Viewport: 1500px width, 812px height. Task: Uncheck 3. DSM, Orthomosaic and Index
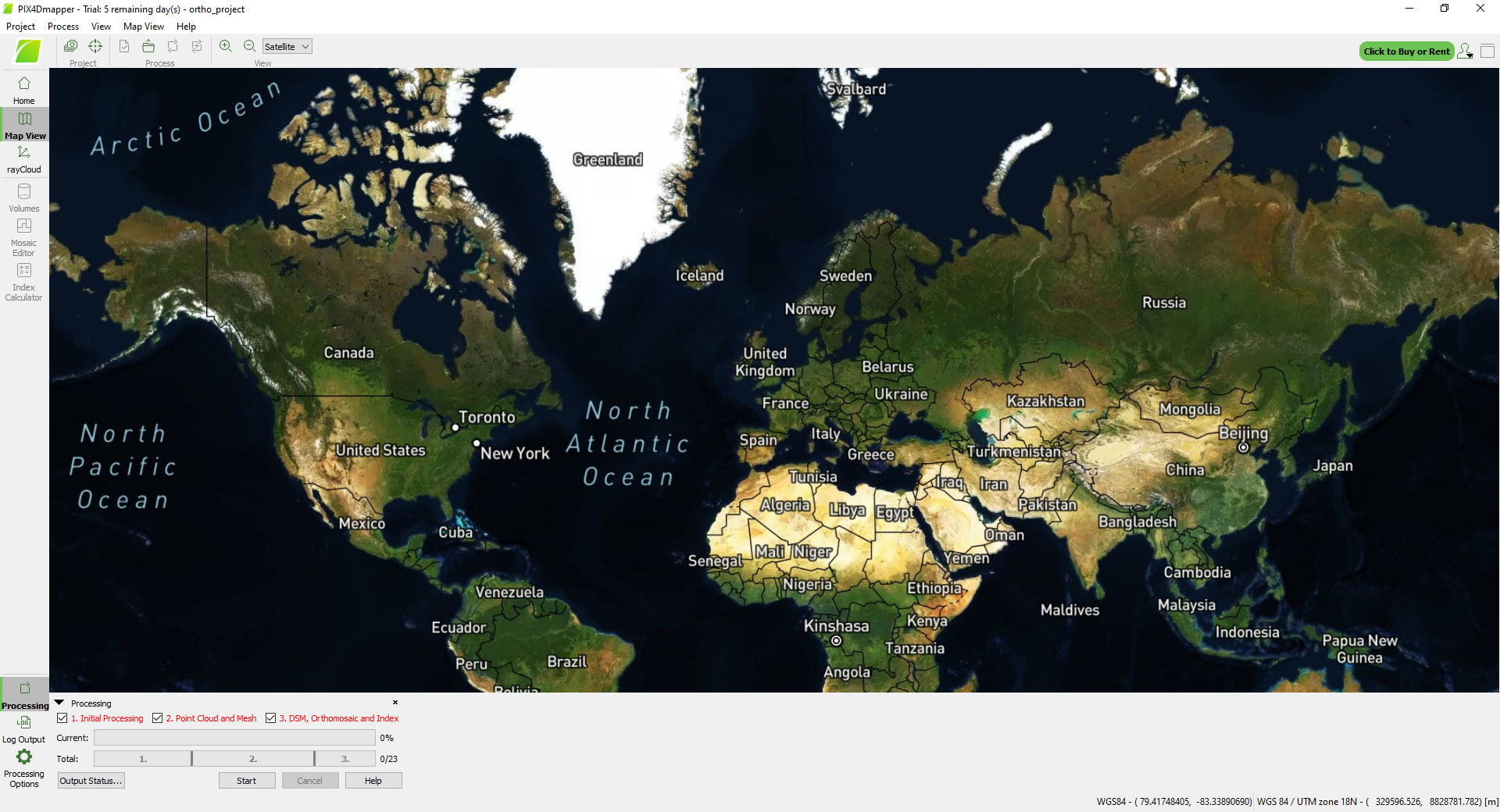pyautogui.click(x=271, y=718)
